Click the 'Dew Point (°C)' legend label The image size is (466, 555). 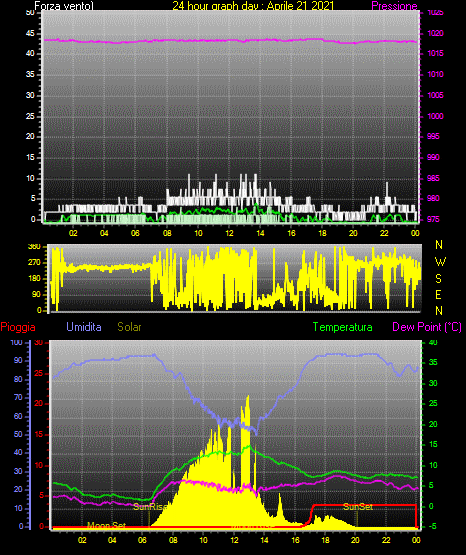(x=427, y=327)
